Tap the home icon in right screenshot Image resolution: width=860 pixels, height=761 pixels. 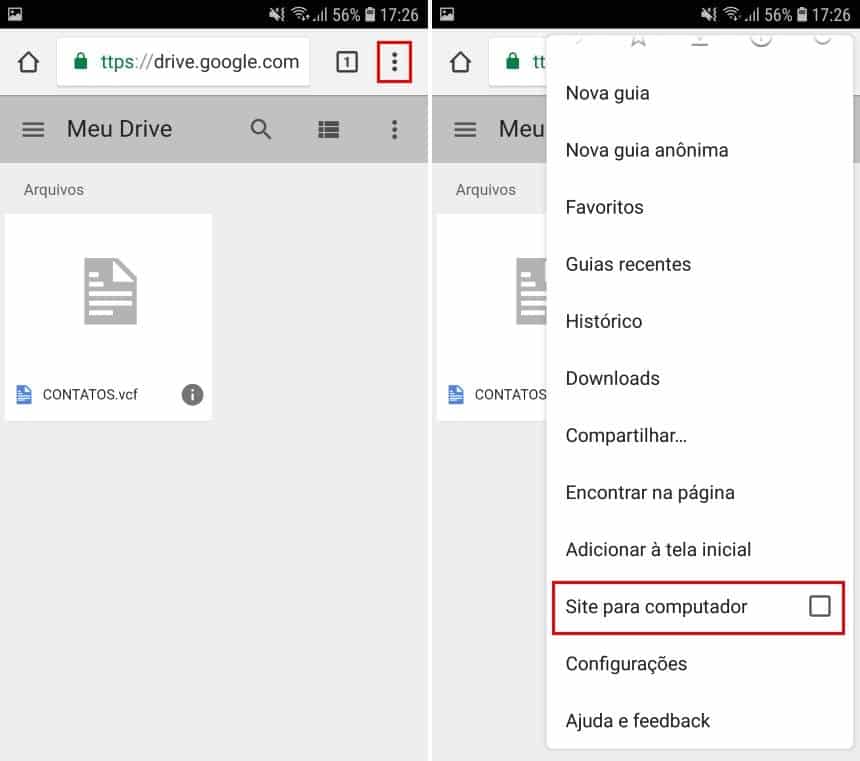click(460, 62)
